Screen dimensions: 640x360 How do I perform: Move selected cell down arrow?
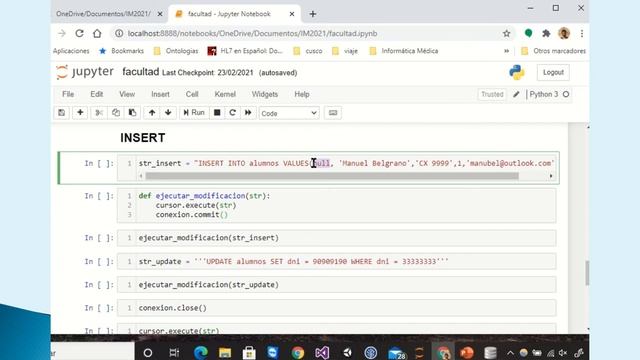point(168,113)
